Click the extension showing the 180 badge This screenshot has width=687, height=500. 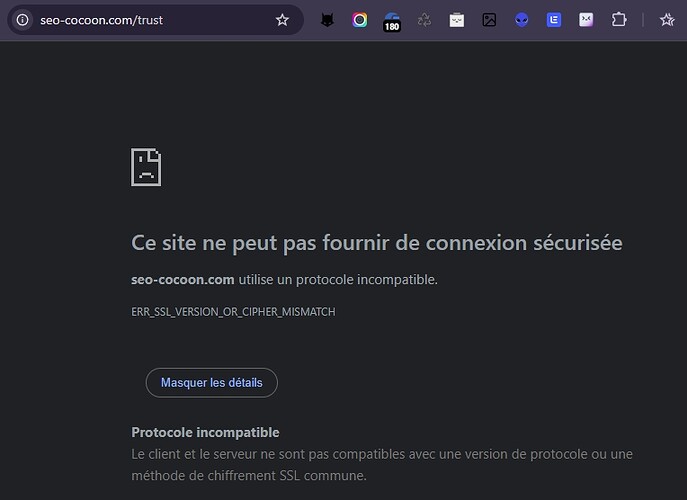tap(392, 21)
